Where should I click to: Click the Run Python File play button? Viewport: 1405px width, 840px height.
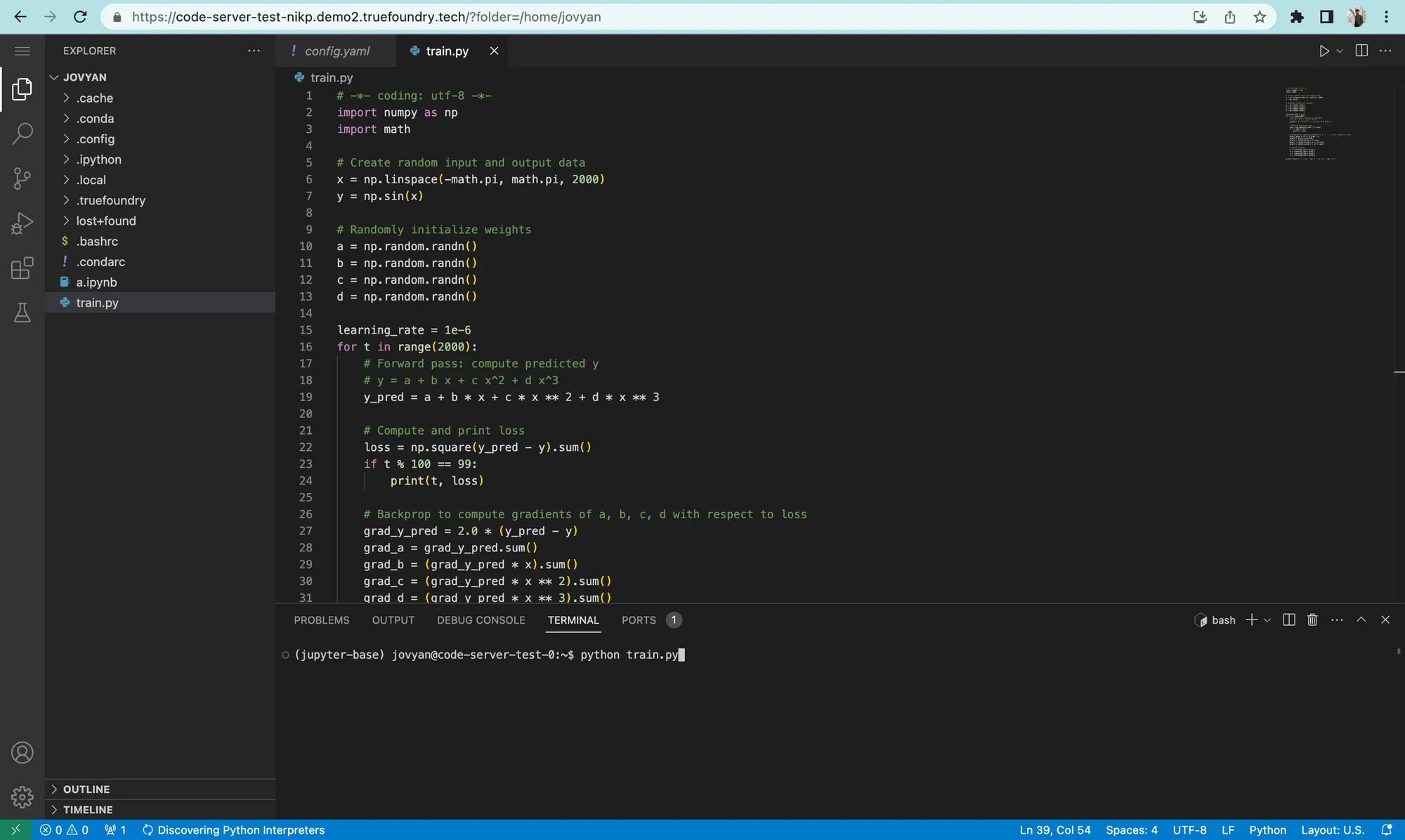(x=1324, y=51)
